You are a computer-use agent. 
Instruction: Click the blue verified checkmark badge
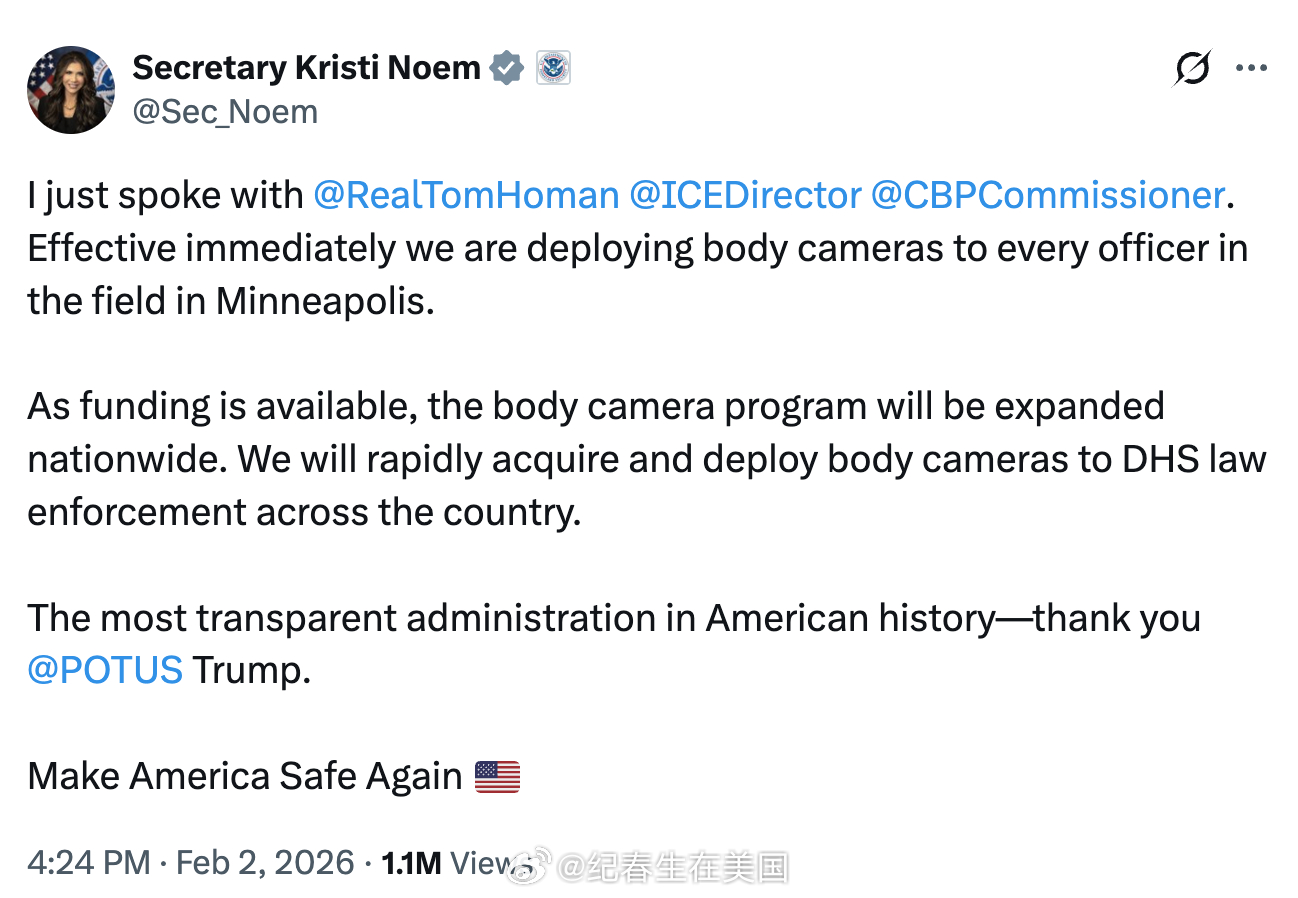[508, 68]
